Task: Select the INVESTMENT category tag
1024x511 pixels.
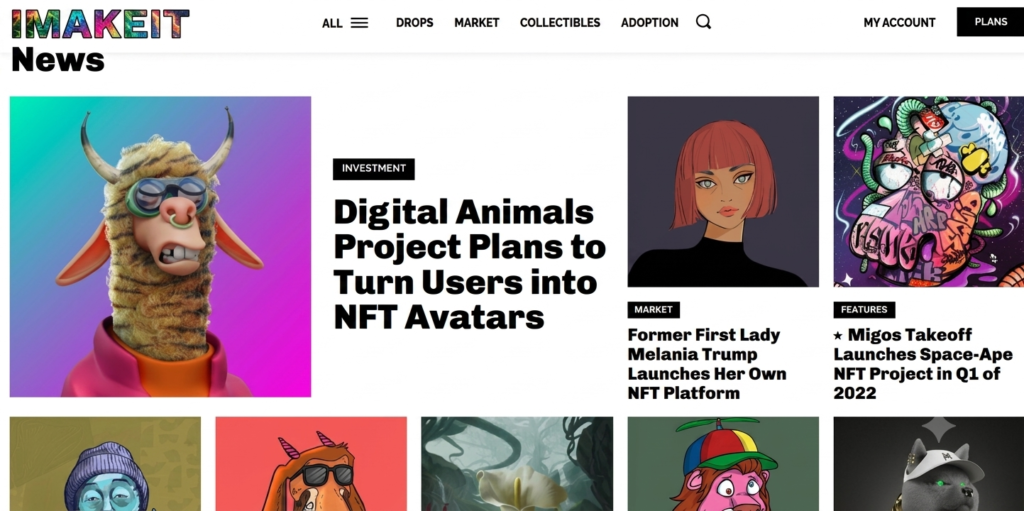Action: coord(374,169)
